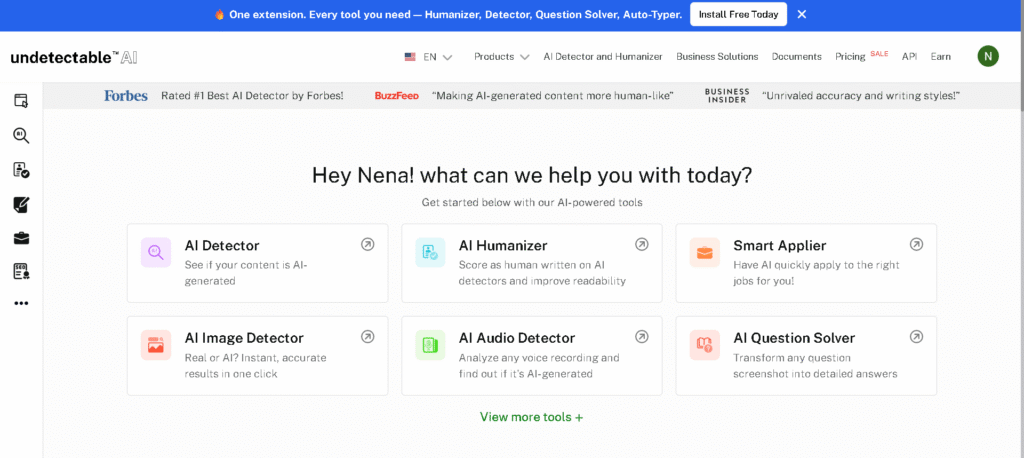The width and height of the screenshot is (1024, 458).
Task: Click the blue AI Humanizer card icon
Action: (x=430, y=252)
